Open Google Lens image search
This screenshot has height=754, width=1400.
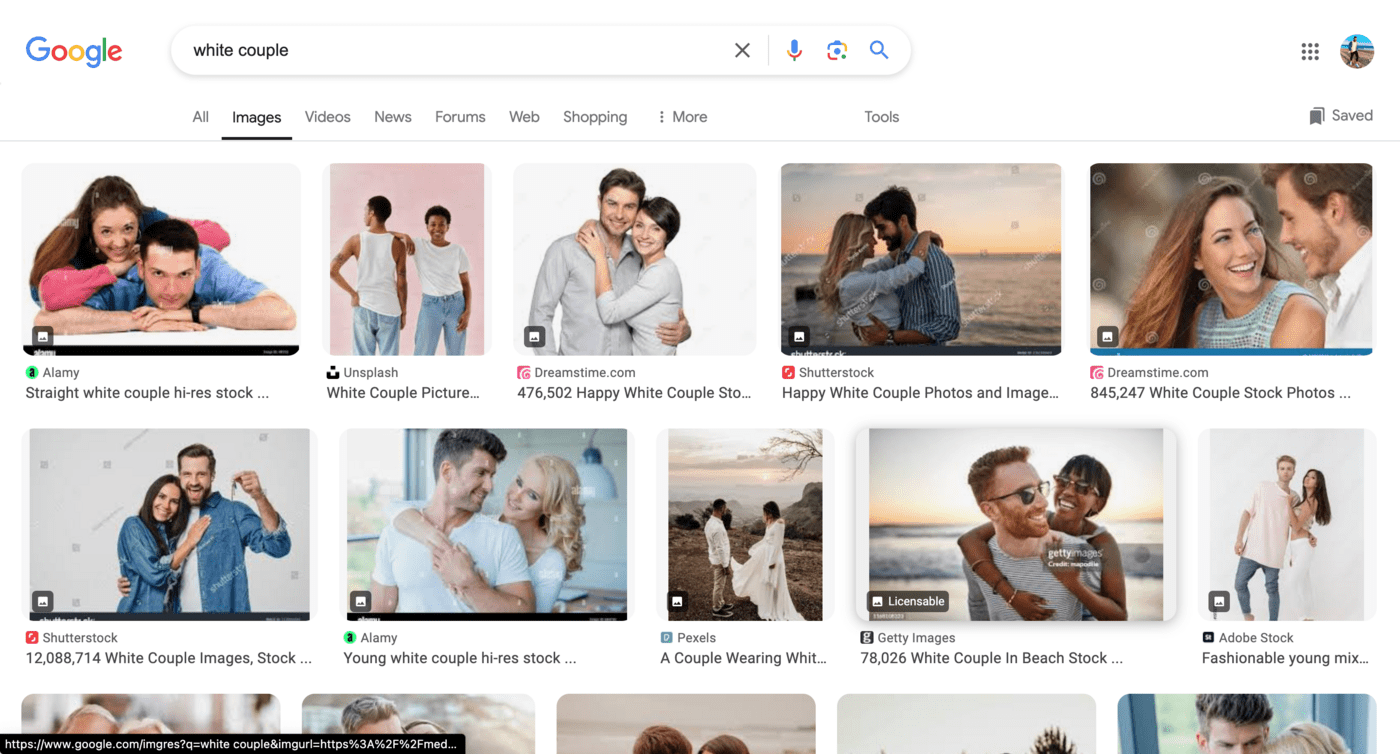(x=837, y=50)
